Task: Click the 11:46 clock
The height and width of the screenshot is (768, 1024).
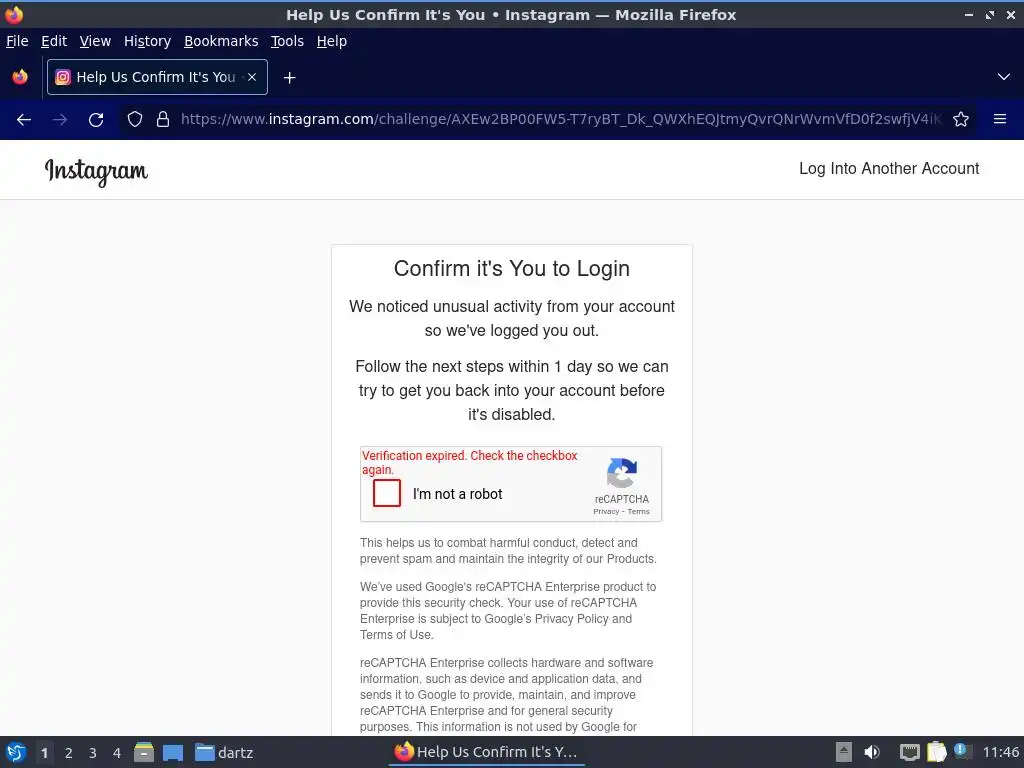Action: pos(1000,752)
